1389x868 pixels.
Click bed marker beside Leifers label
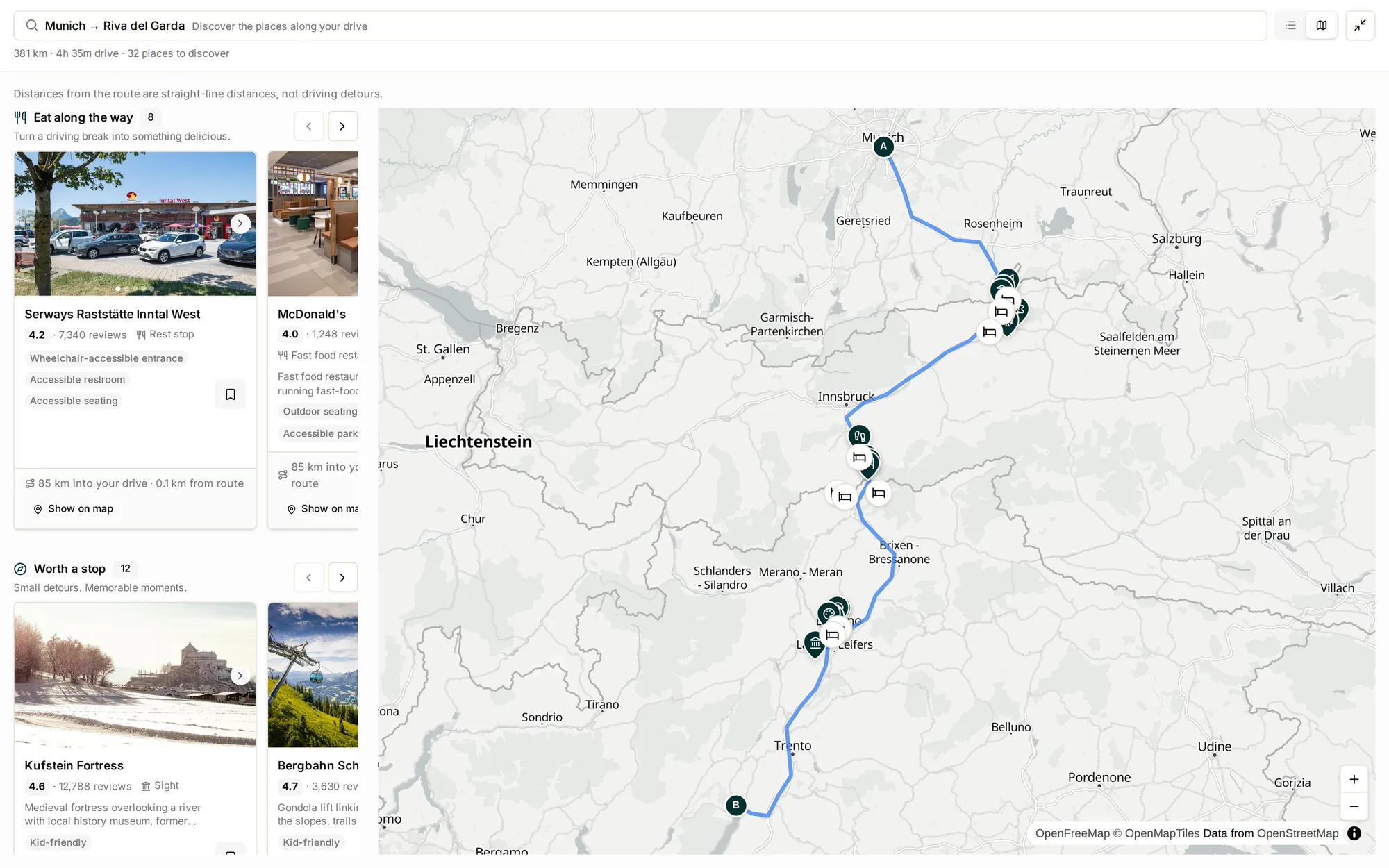click(832, 635)
